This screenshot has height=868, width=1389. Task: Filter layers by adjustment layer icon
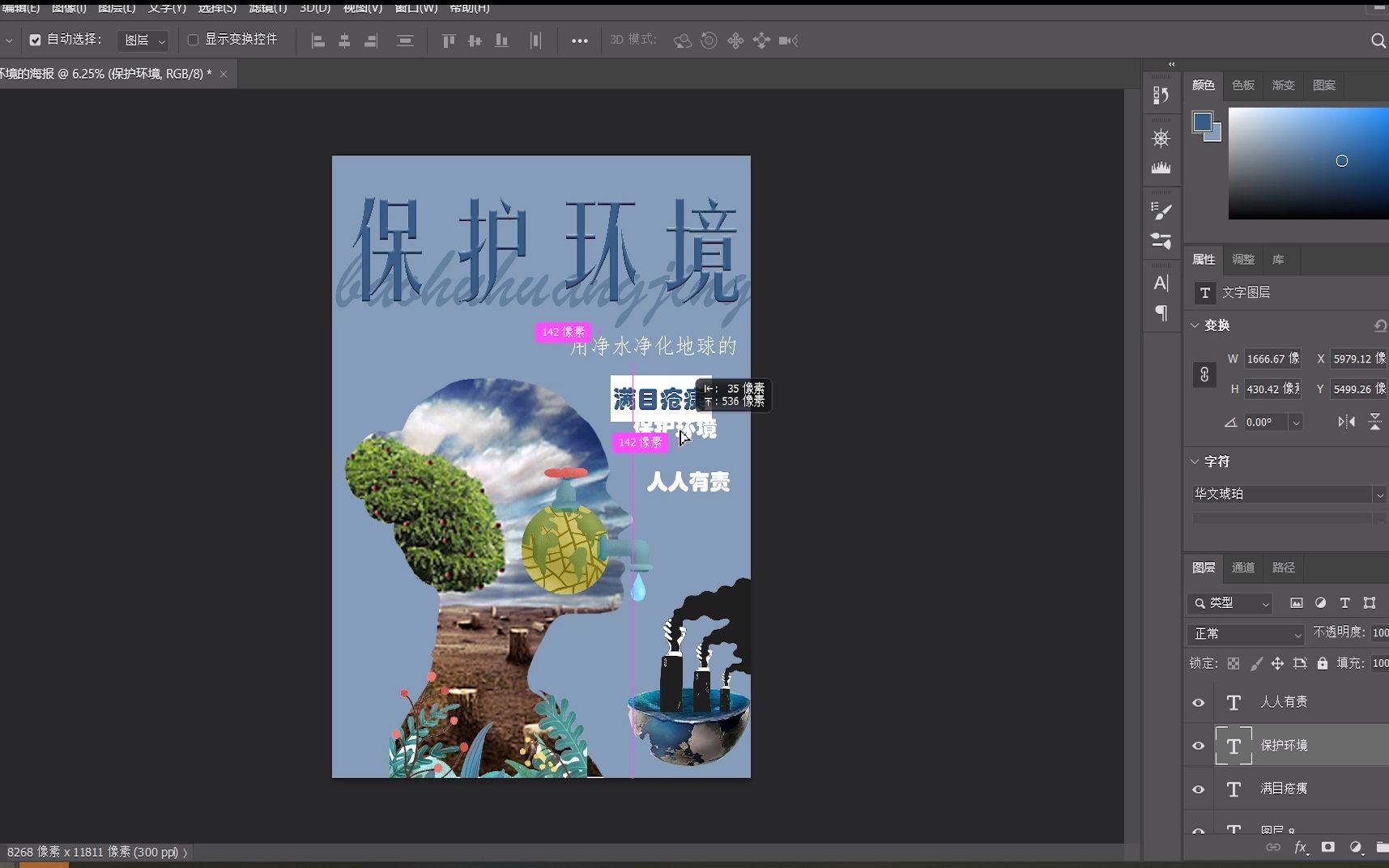tap(1320, 602)
